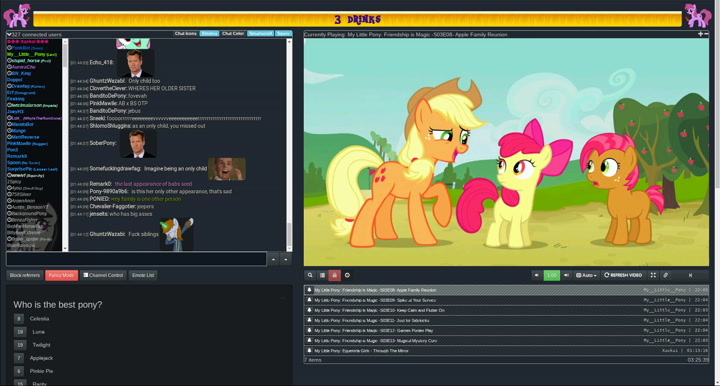Open the Channel Control panel
The width and height of the screenshot is (720, 386).
[103, 275]
